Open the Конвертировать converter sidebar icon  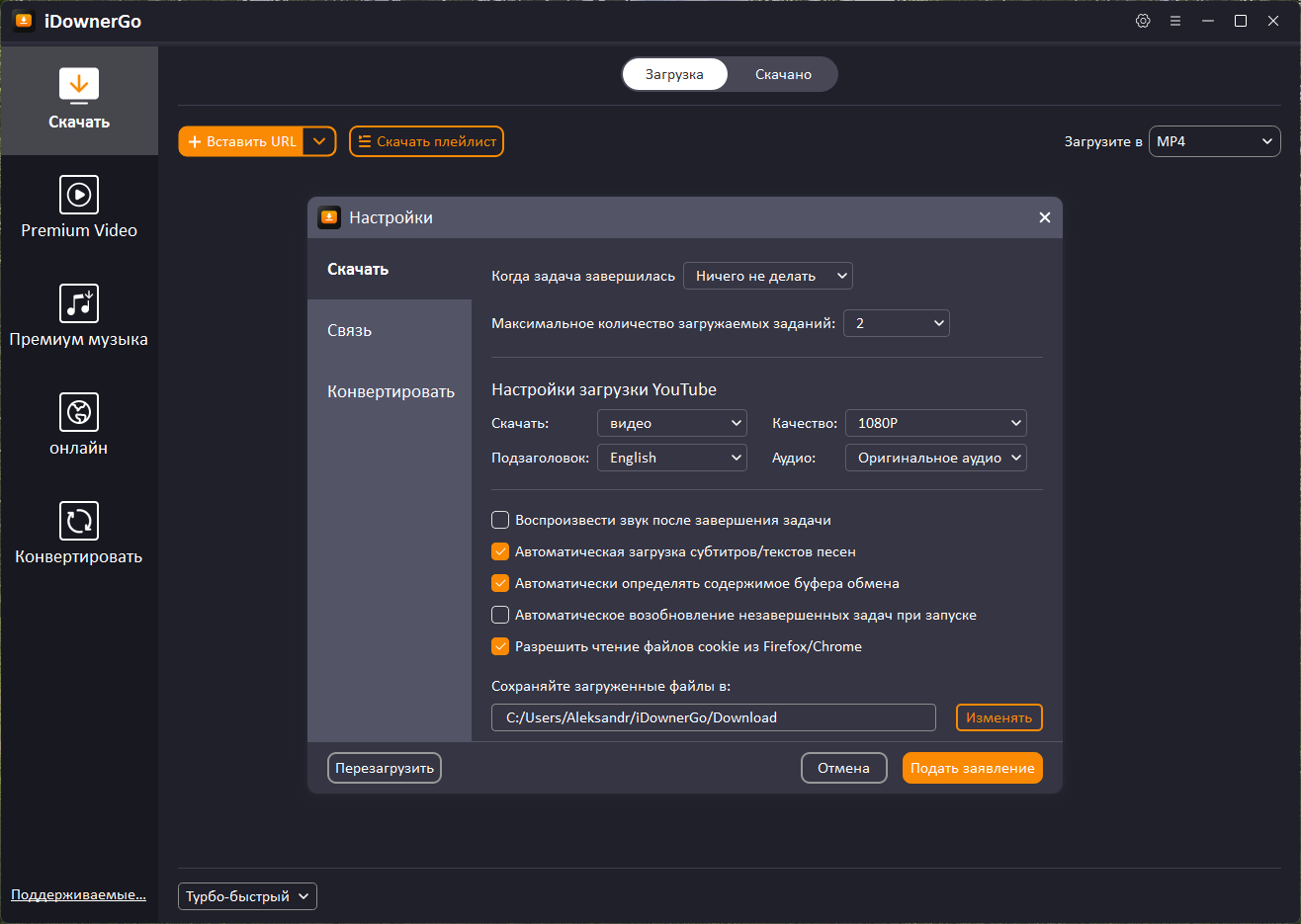click(79, 521)
